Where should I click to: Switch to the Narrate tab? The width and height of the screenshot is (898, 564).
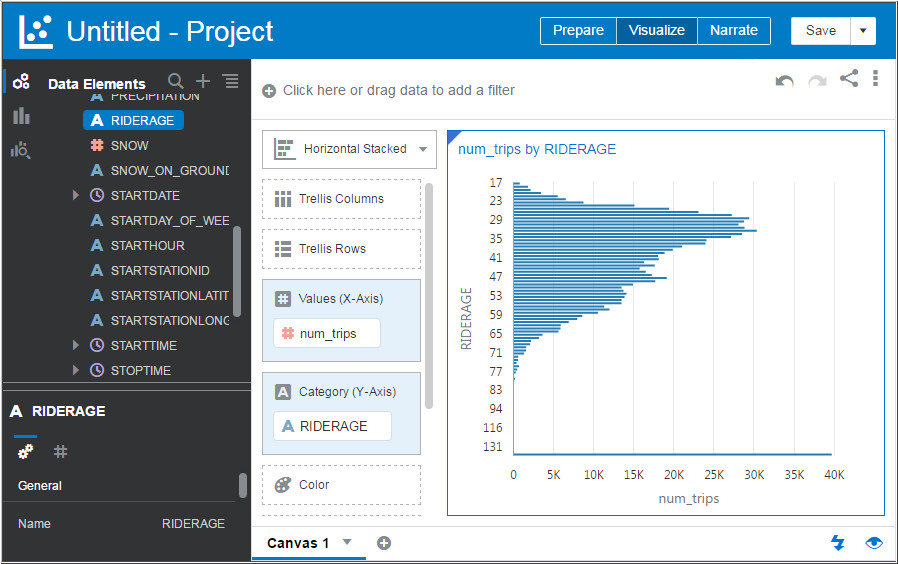[734, 31]
